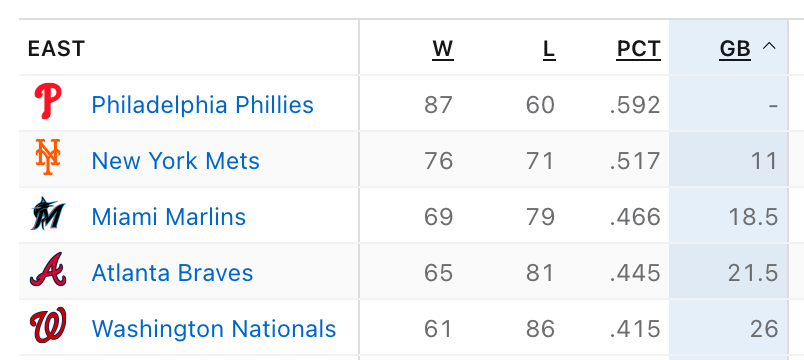Click Nationals losses value 86
Viewport: 804px width, 360px height.
[x=540, y=329]
